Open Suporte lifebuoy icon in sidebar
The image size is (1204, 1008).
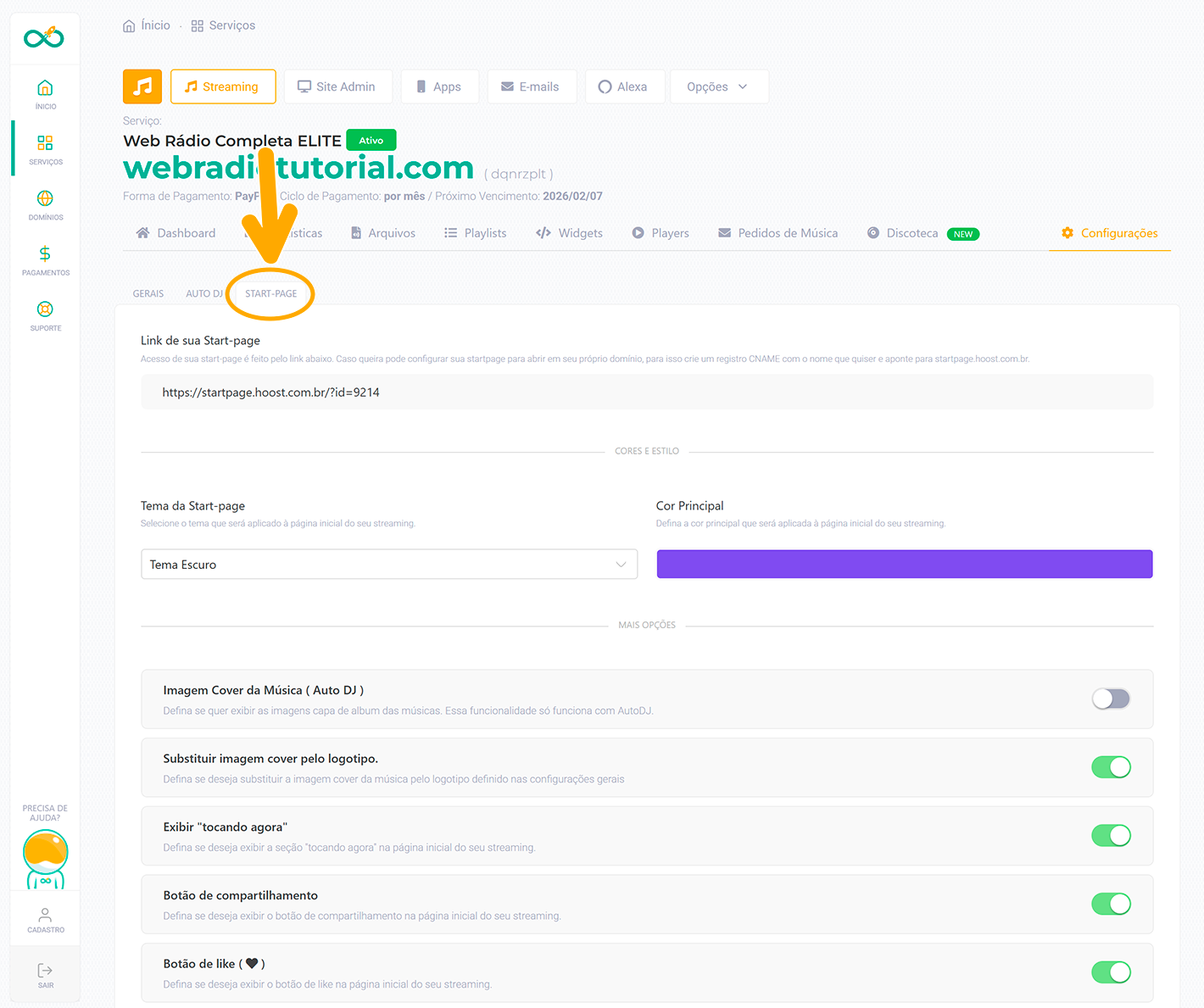(46, 310)
